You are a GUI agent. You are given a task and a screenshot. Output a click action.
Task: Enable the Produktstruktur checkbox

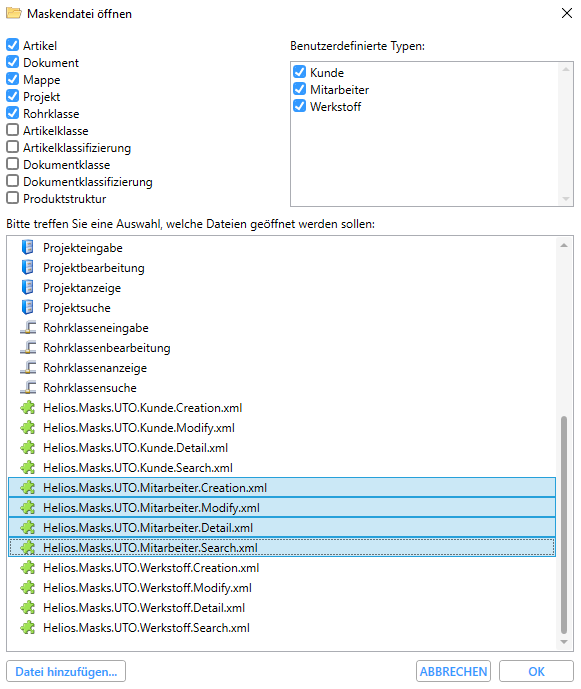click(13, 198)
